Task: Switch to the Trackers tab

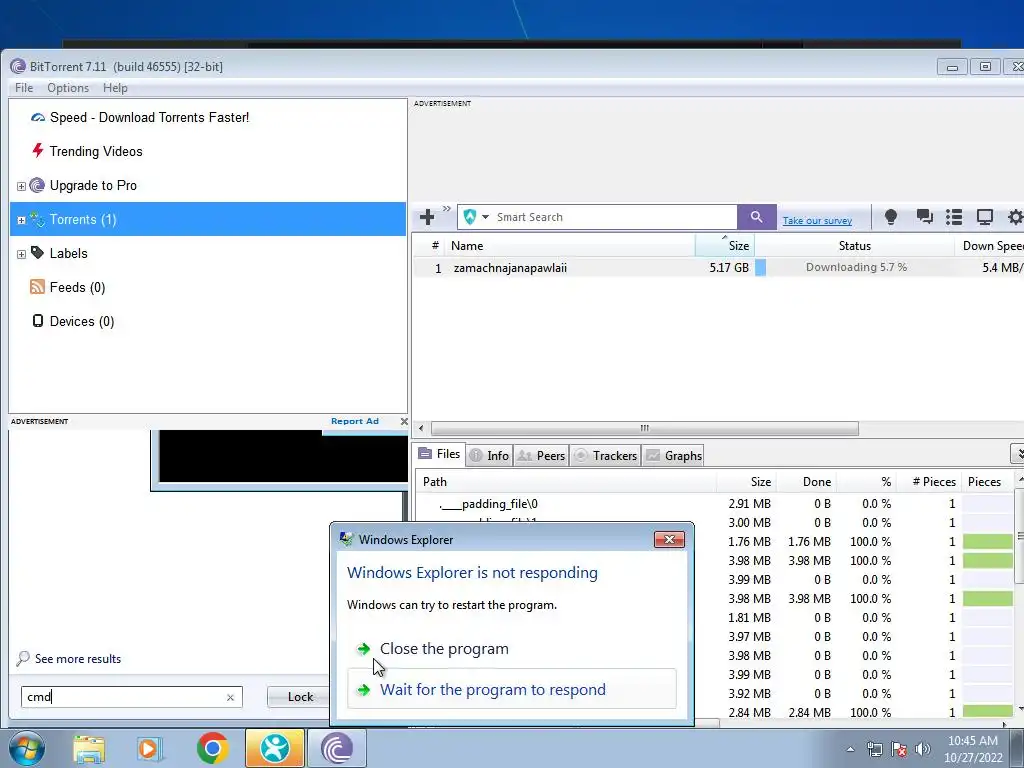Action: click(605, 455)
